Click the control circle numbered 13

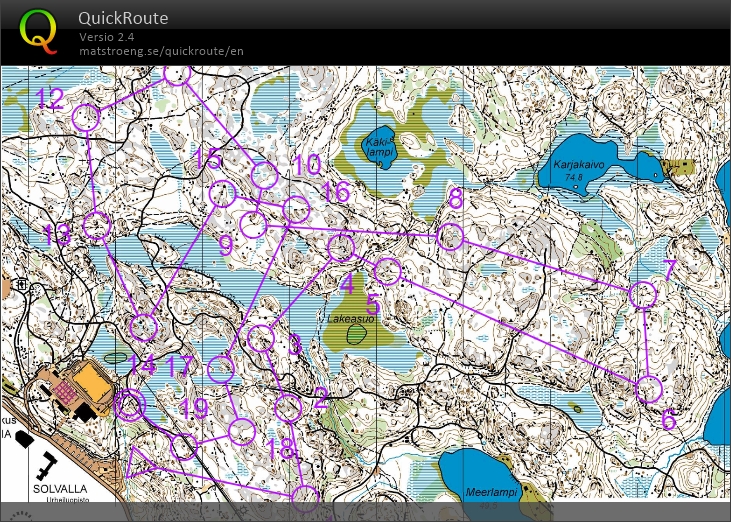point(96,225)
